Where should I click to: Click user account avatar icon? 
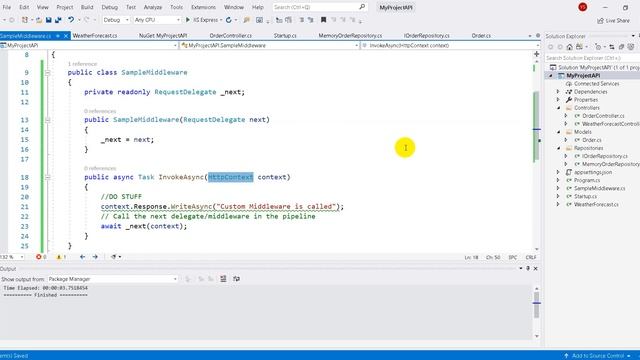[x=582, y=7]
